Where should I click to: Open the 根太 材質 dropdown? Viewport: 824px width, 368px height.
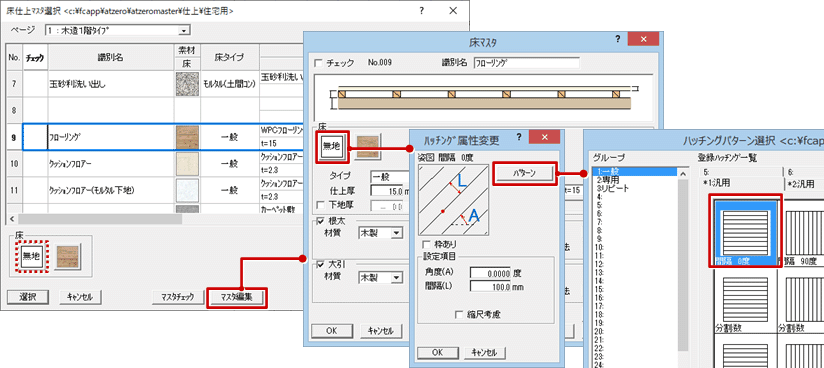397,232
